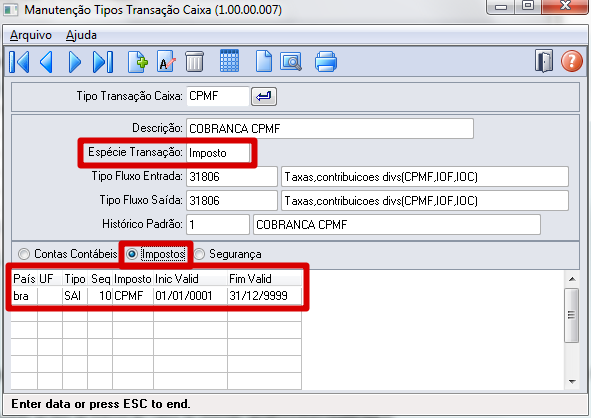Click the Tipo column header
591x418 pixels.
(x=75, y=279)
